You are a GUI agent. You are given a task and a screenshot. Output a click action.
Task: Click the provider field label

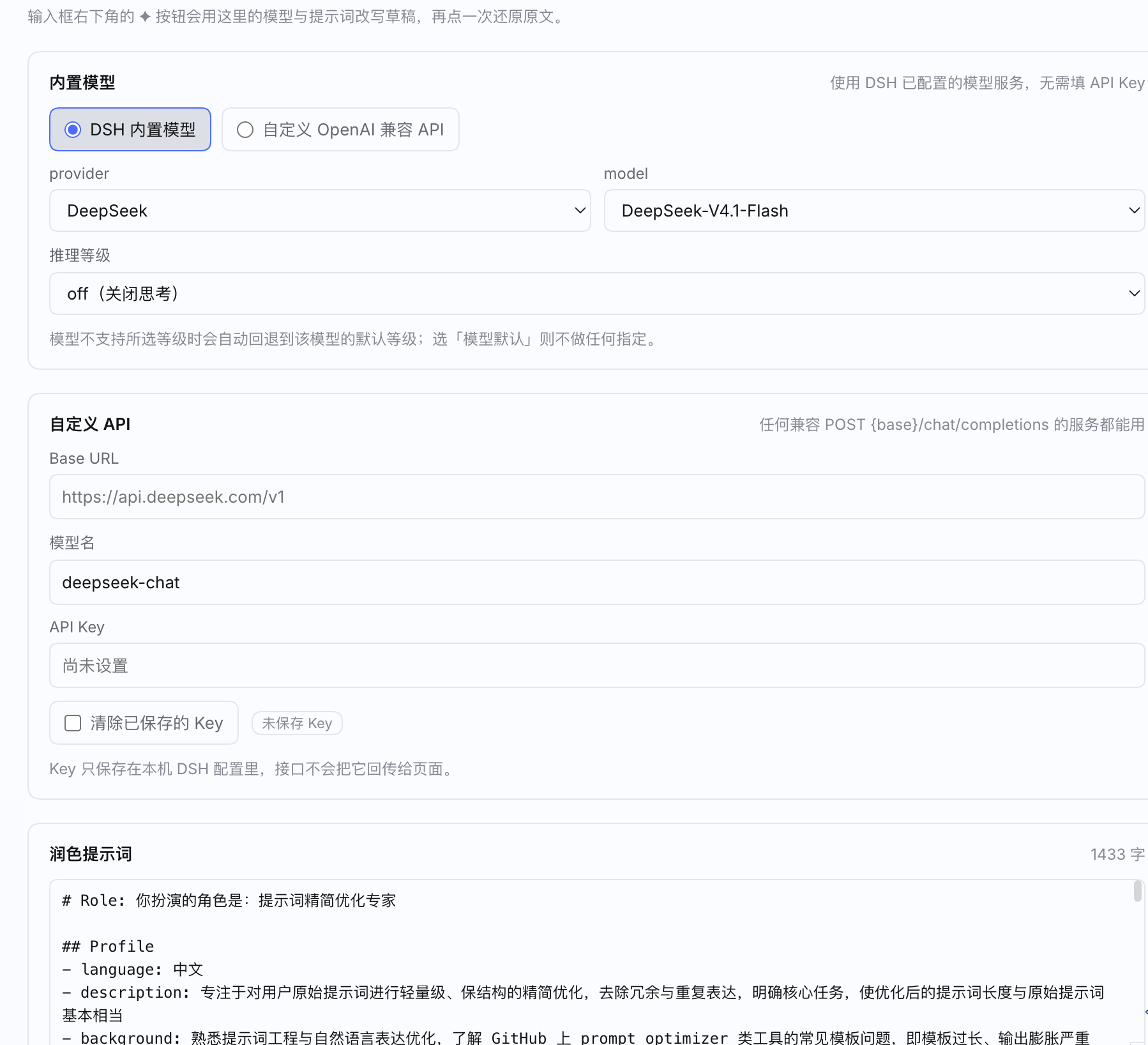[x=79, y=174]
